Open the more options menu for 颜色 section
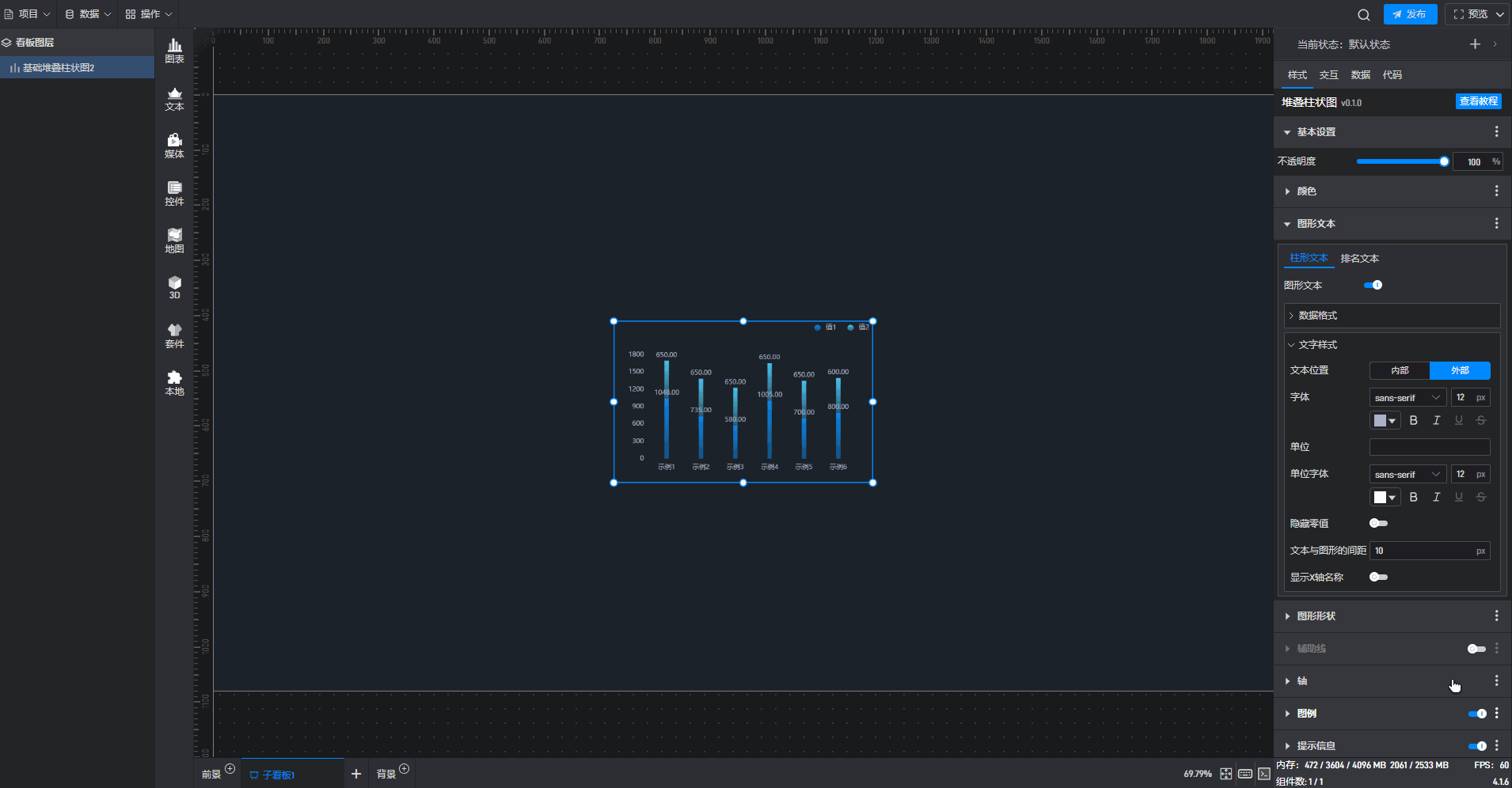 point(1496,191)
